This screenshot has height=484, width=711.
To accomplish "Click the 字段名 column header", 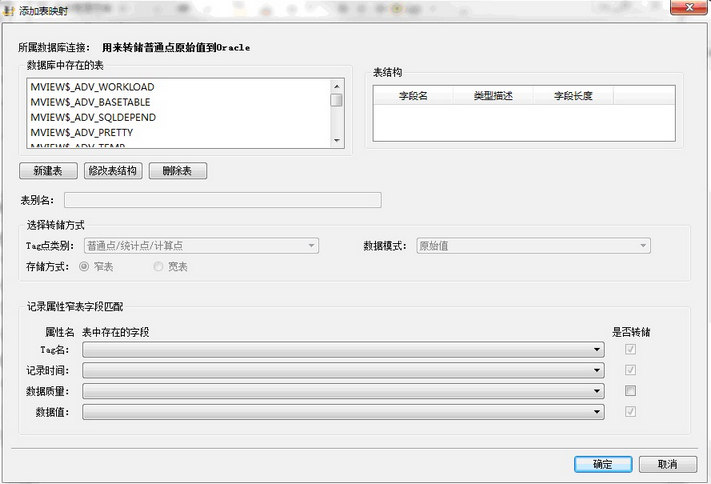I will (413, 96).
